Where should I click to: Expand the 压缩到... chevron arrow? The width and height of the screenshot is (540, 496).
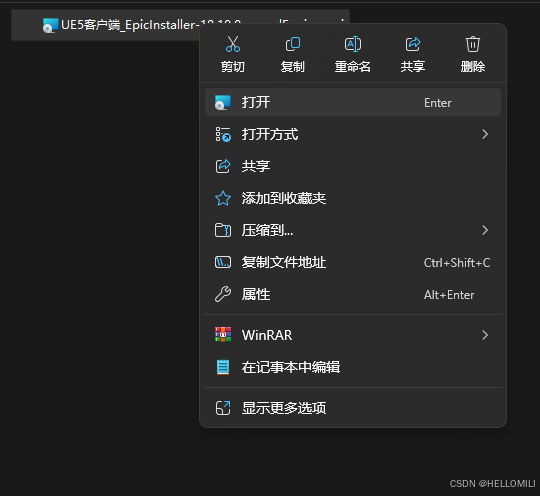[485, 230]
